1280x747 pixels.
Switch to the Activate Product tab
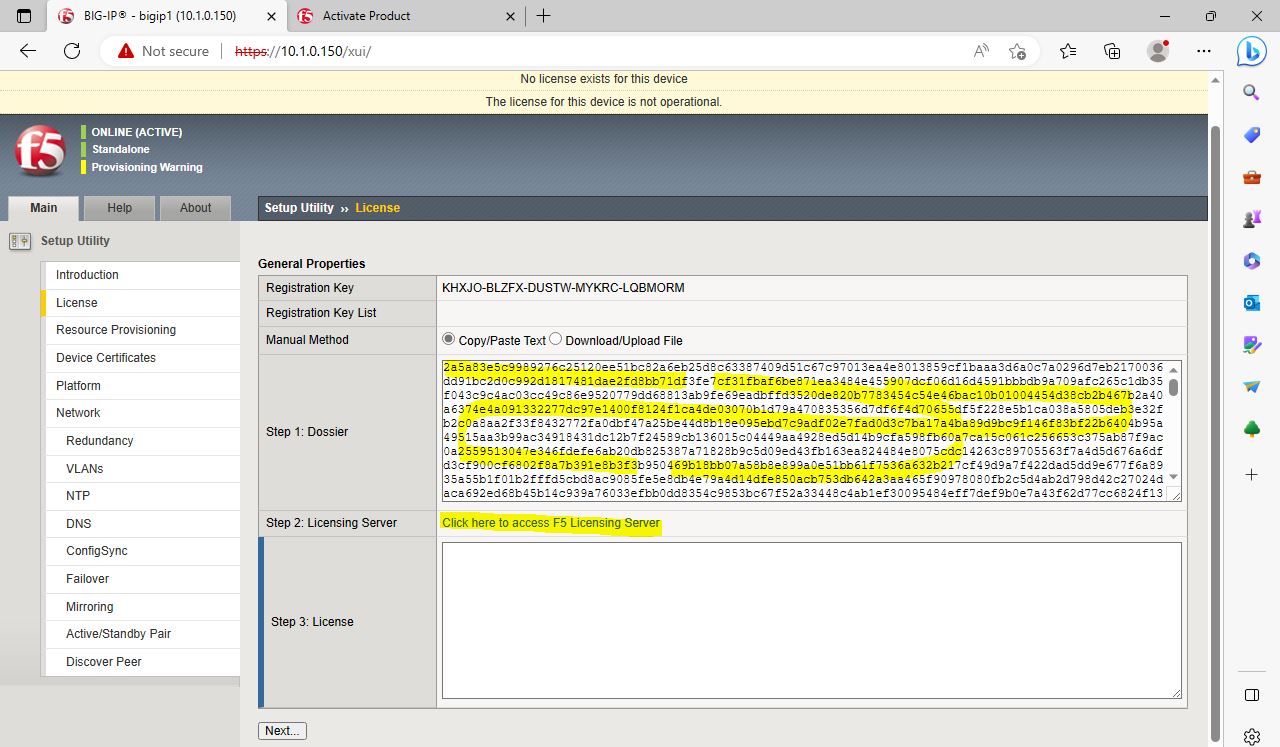400,16
